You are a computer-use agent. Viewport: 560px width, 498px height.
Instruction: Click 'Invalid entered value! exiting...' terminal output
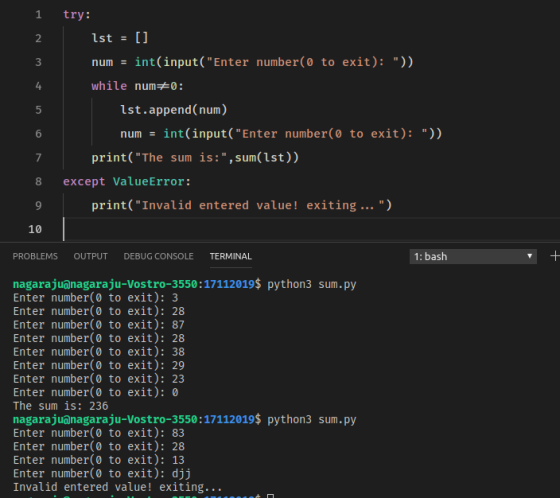(118, 487)
